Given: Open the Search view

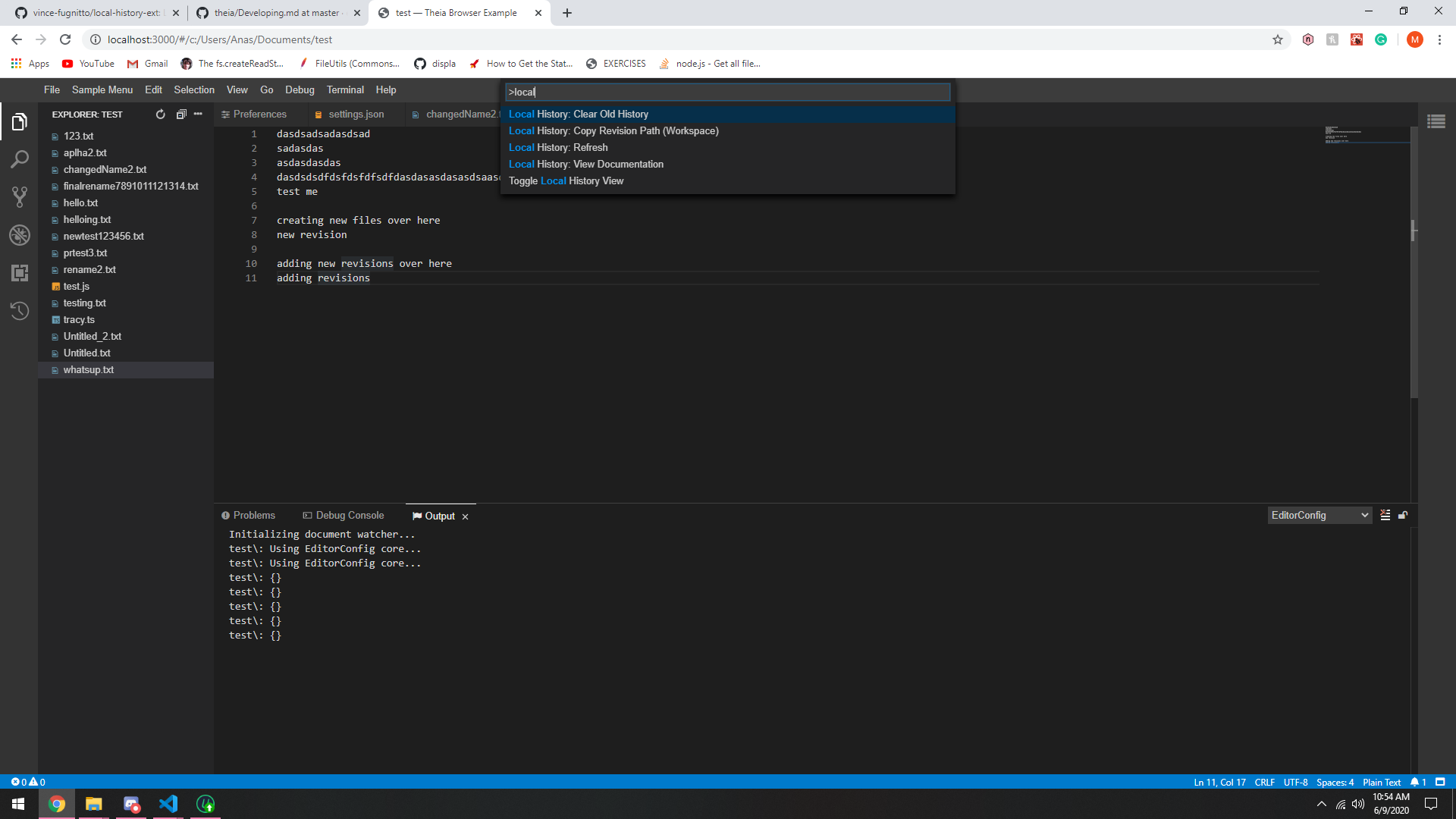Looking at the screenshot, I should (x=20, y=159).
